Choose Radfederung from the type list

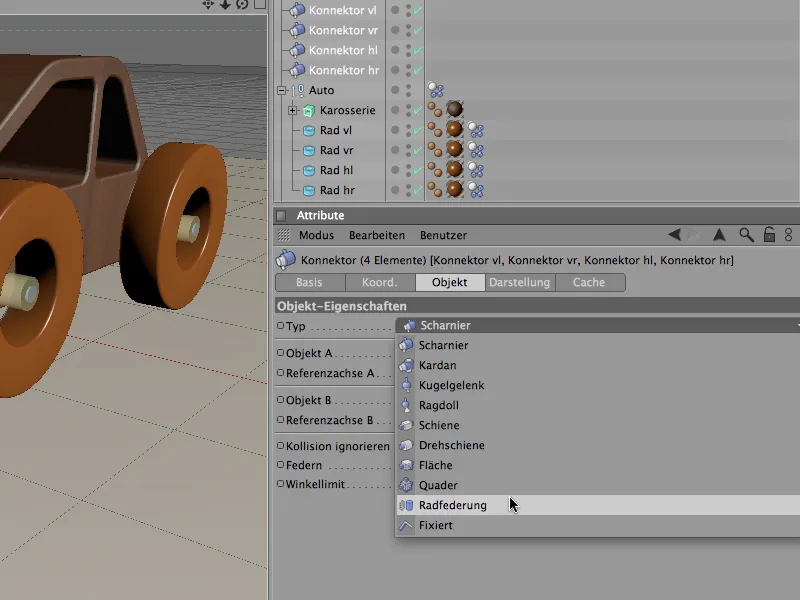point(452,505)
